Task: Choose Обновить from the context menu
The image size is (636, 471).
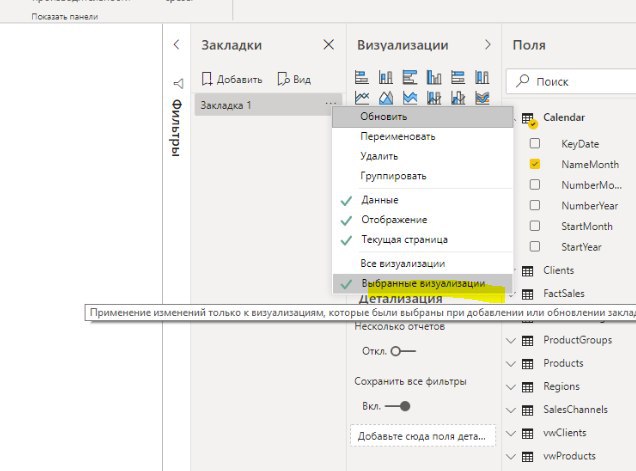Action: click(423, 117)
